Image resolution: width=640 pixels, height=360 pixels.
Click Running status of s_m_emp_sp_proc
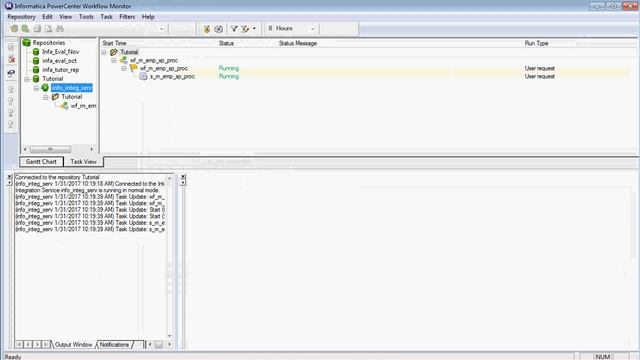229,76
